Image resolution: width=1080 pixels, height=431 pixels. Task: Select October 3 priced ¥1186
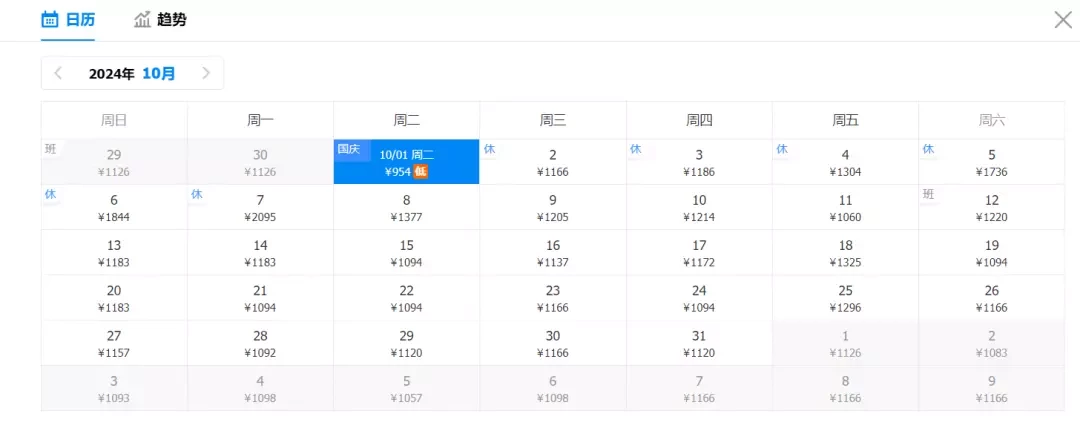click(x=699, y=162)
